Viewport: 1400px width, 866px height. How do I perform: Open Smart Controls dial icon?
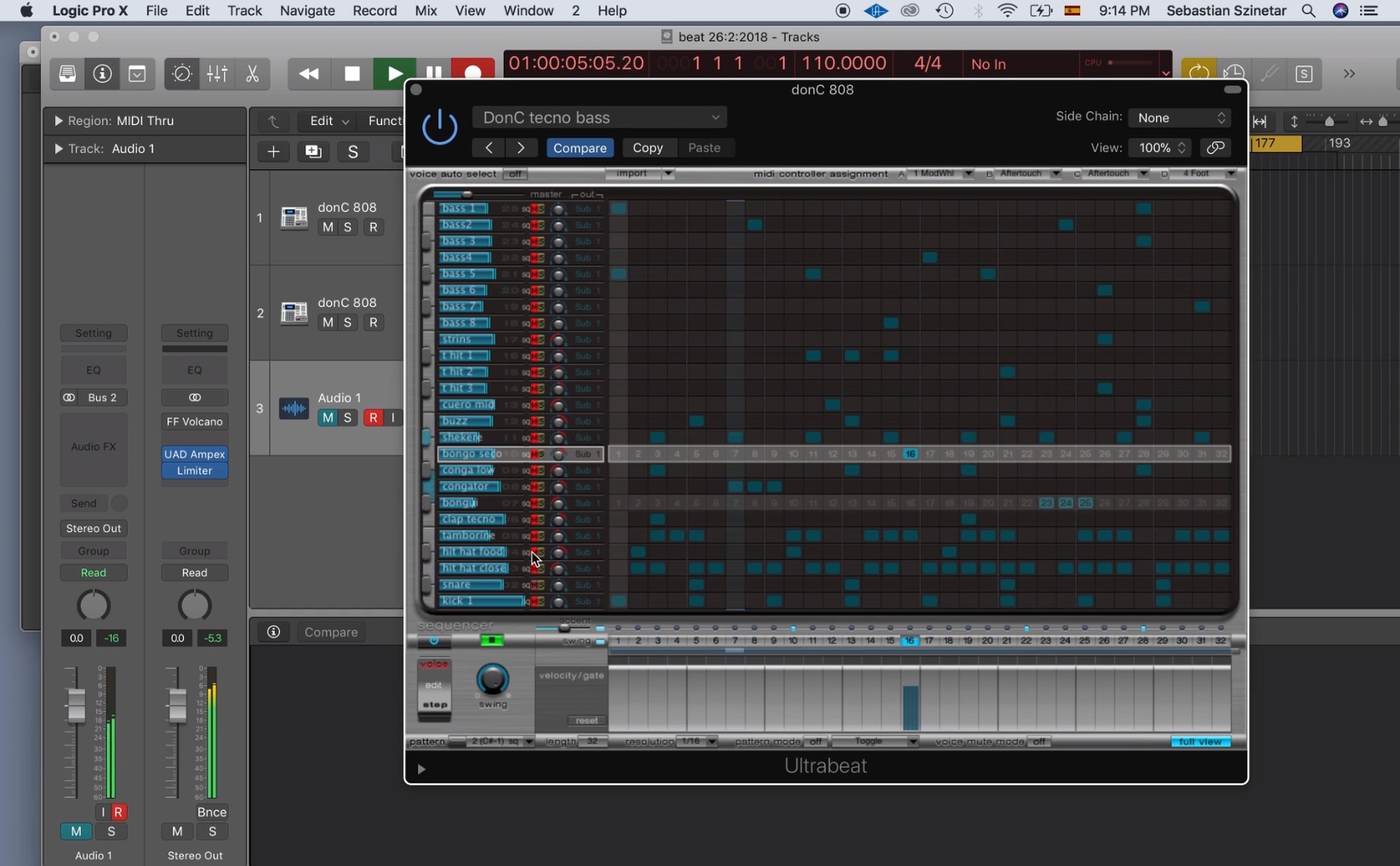182,74
